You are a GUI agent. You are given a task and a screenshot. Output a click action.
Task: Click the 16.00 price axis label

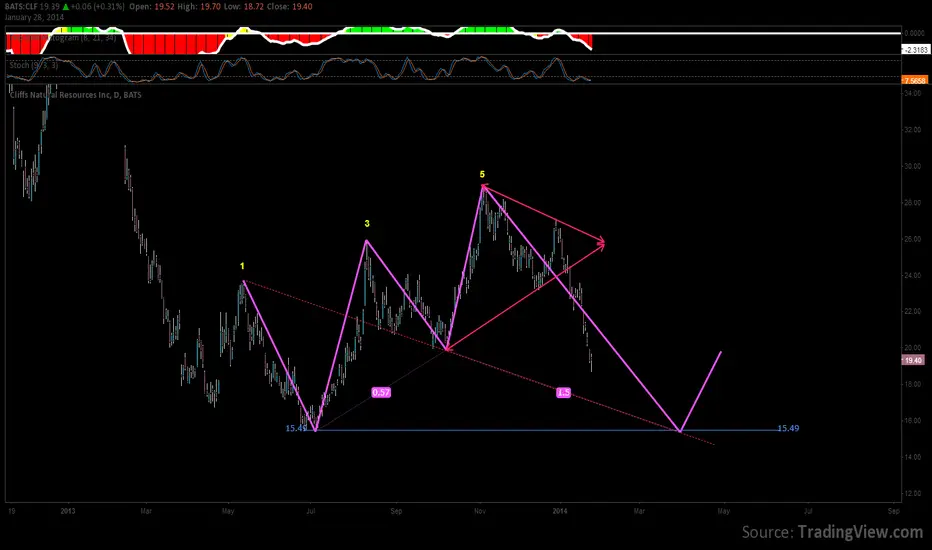click(912, 420)
